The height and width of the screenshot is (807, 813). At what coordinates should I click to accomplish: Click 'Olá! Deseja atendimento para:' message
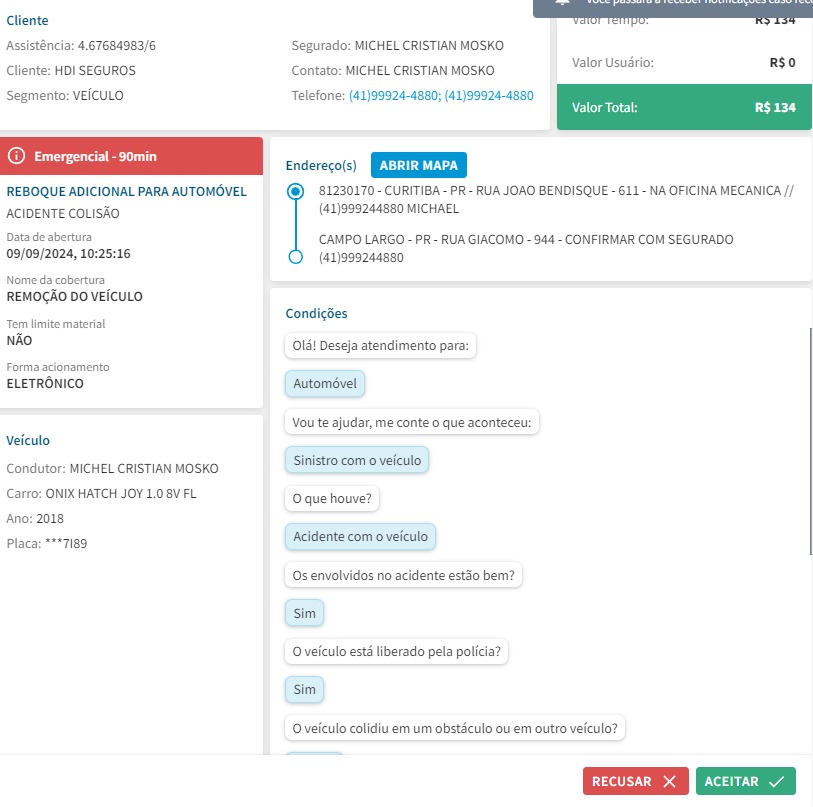click(x=380, y=345)
